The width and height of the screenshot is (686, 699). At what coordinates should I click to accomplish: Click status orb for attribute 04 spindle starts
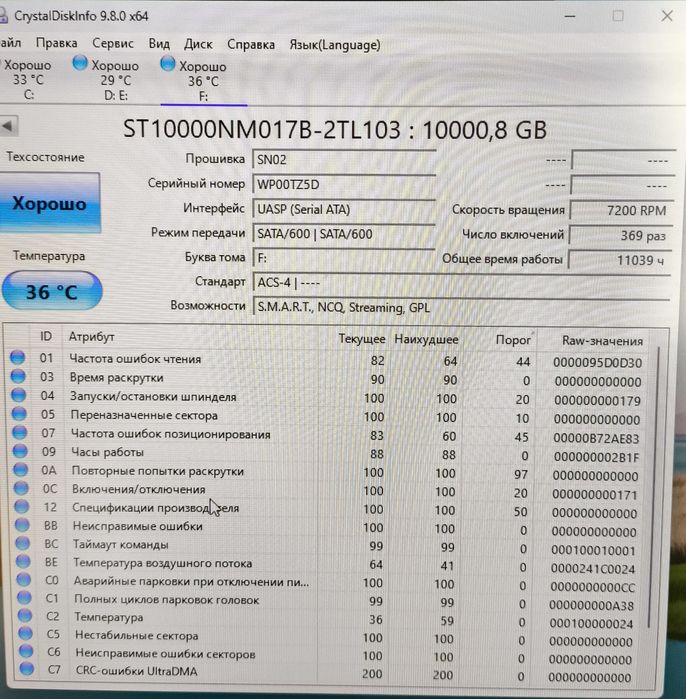[19, 395]
